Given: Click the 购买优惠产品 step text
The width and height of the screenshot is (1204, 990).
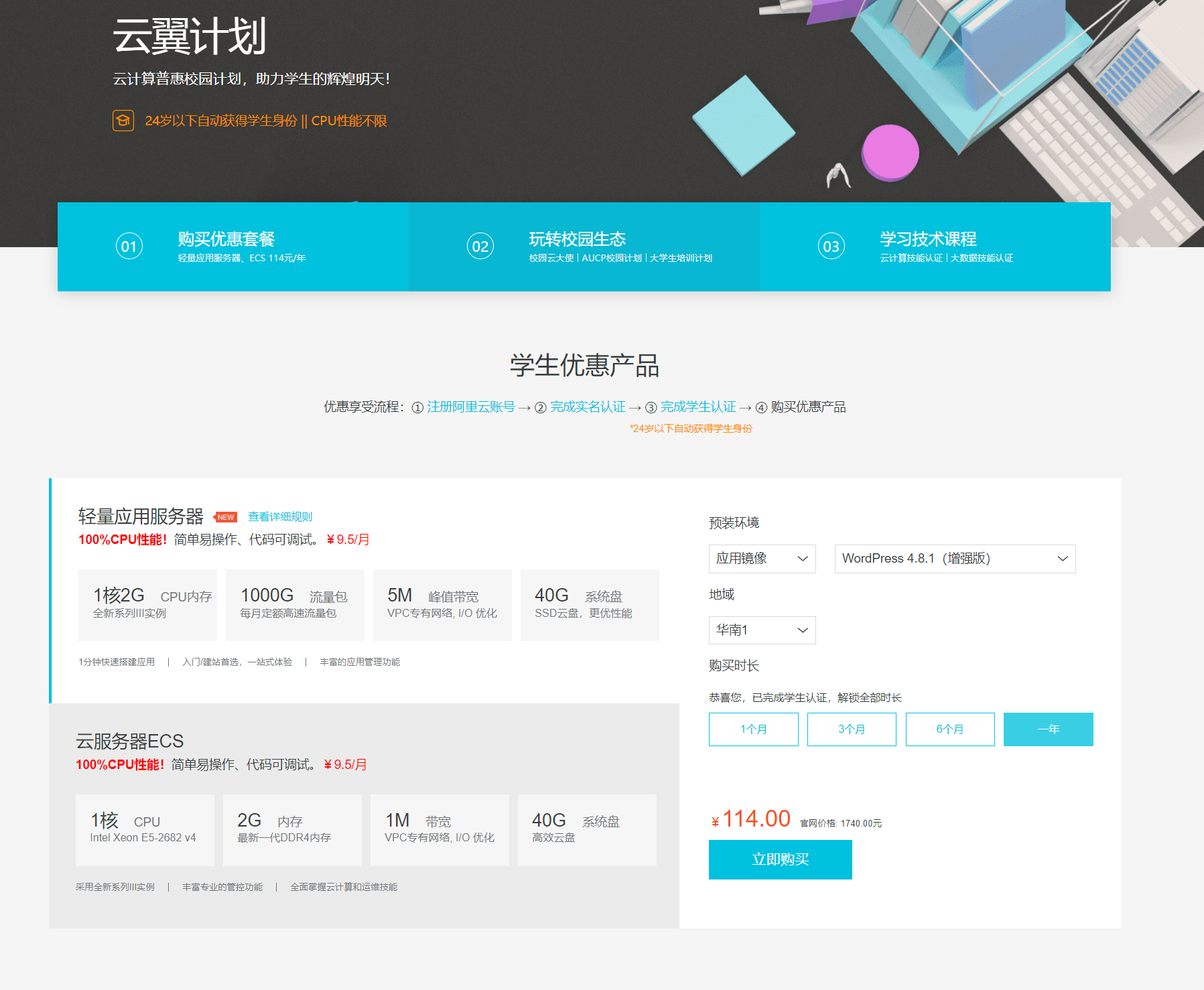Looking at the screenshot, I should pyautogui.click(x=808, y=407).
